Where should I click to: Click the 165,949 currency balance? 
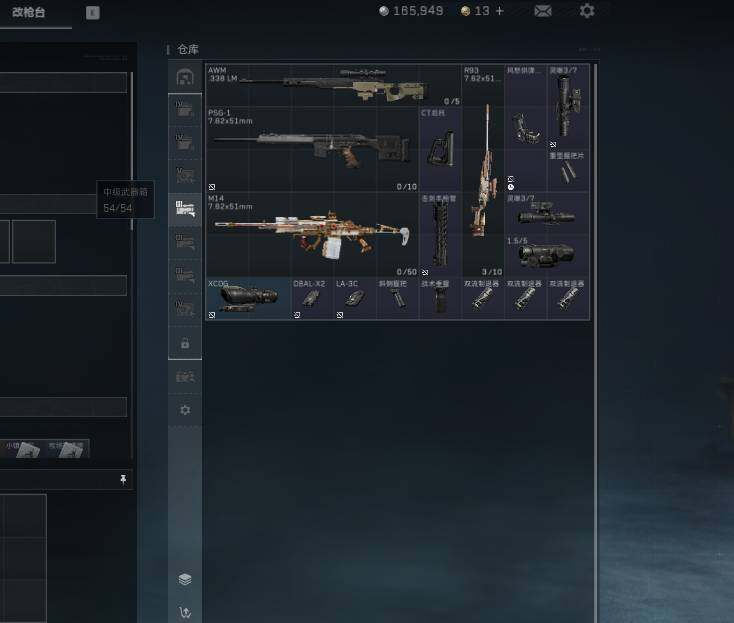(418, 11)
